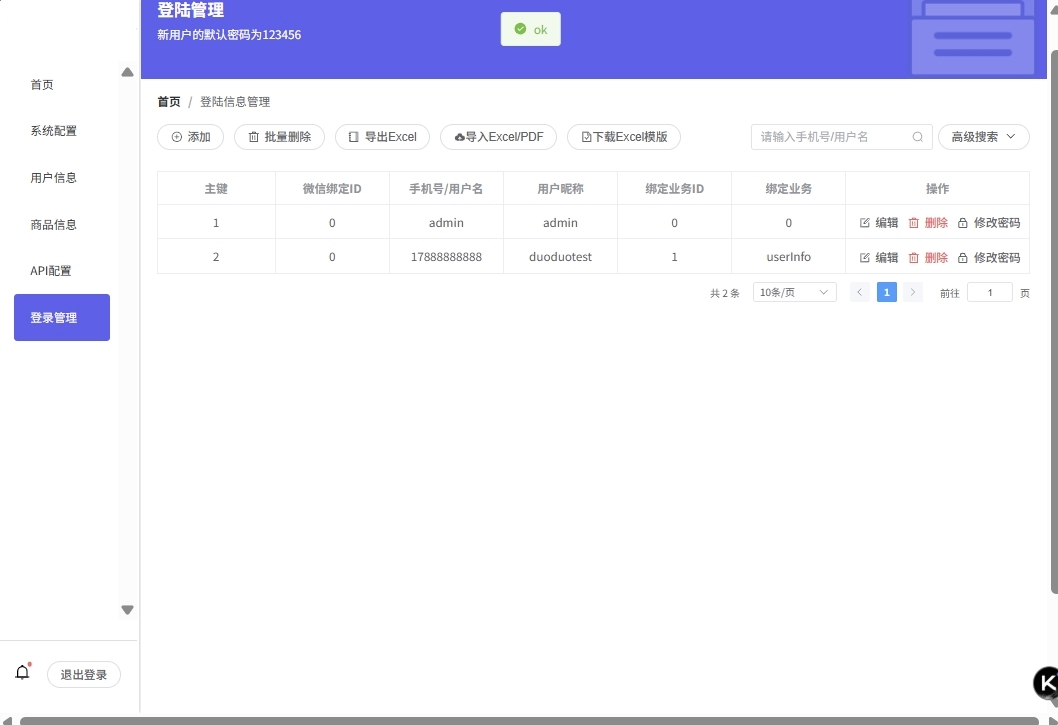Click the 导出Excel button
1058x725 pixels.
pyautogui.click(x=382, y=137)
